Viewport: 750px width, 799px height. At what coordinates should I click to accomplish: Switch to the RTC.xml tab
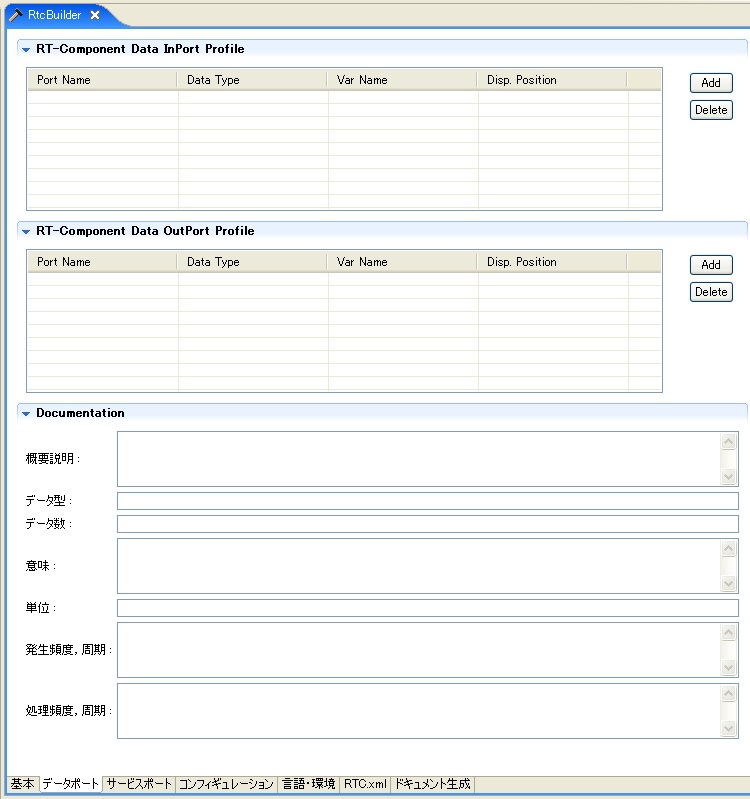365,784
